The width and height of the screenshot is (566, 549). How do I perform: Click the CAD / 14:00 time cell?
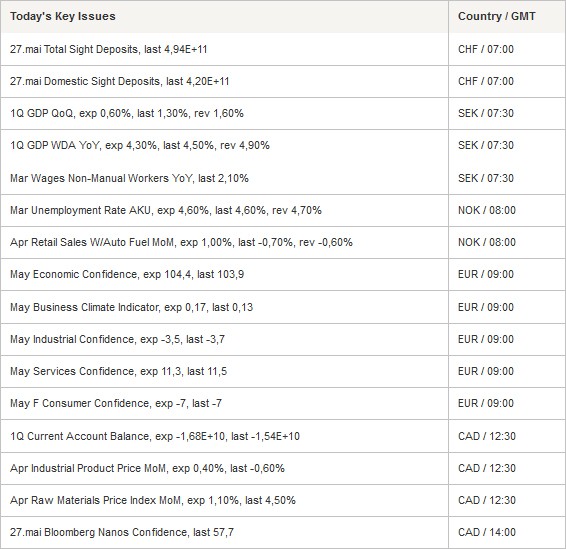coord(487,532)
